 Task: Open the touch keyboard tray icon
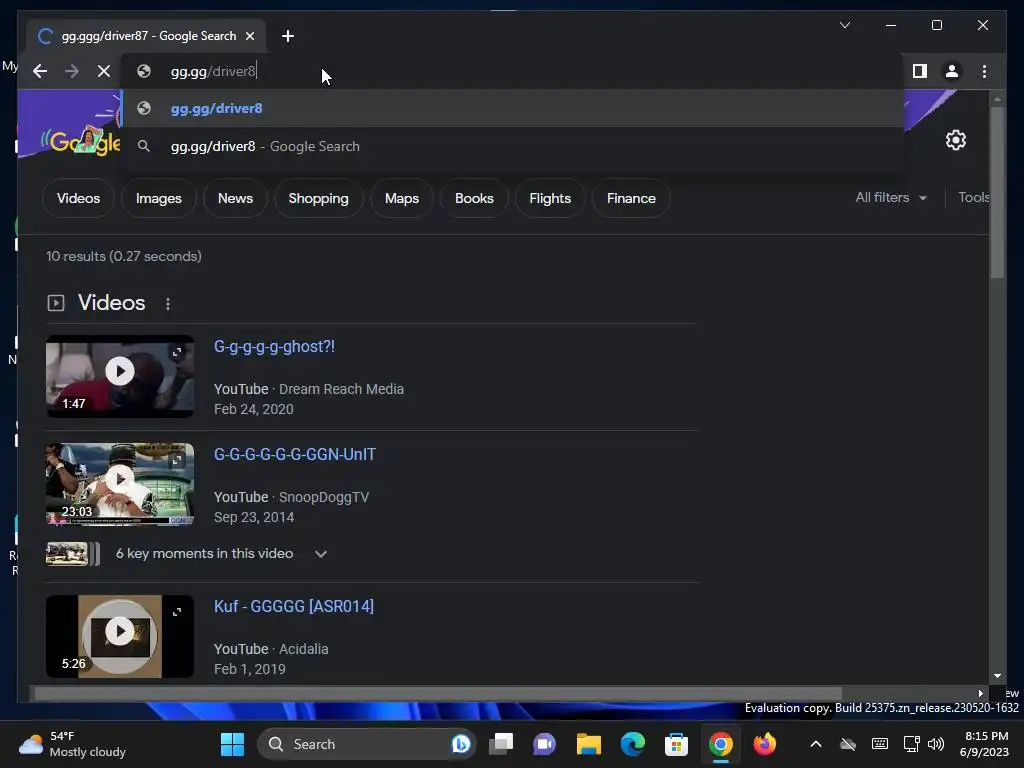pyautogui.click(x=880, y=744)
